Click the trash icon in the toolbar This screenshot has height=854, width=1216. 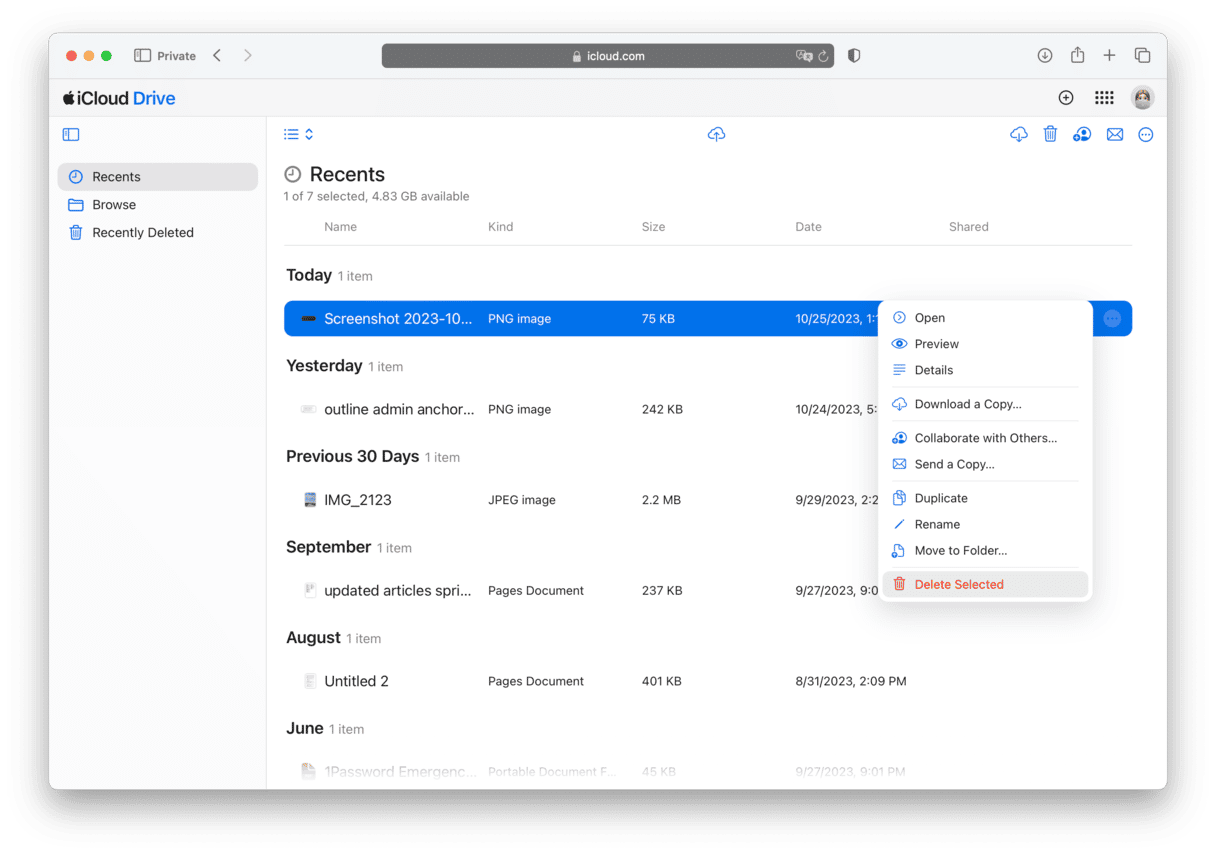click(x=1050, y=134)
